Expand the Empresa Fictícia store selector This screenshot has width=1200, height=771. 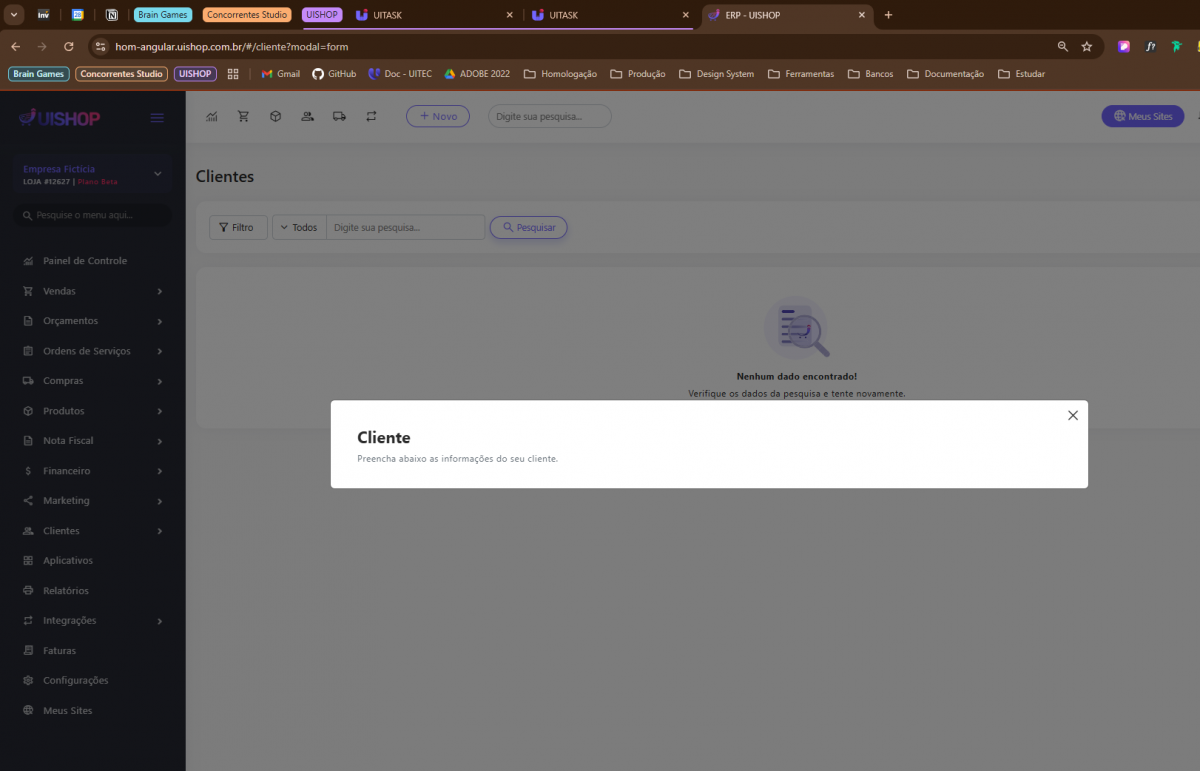pyautogui.click(x=157, y=174)
